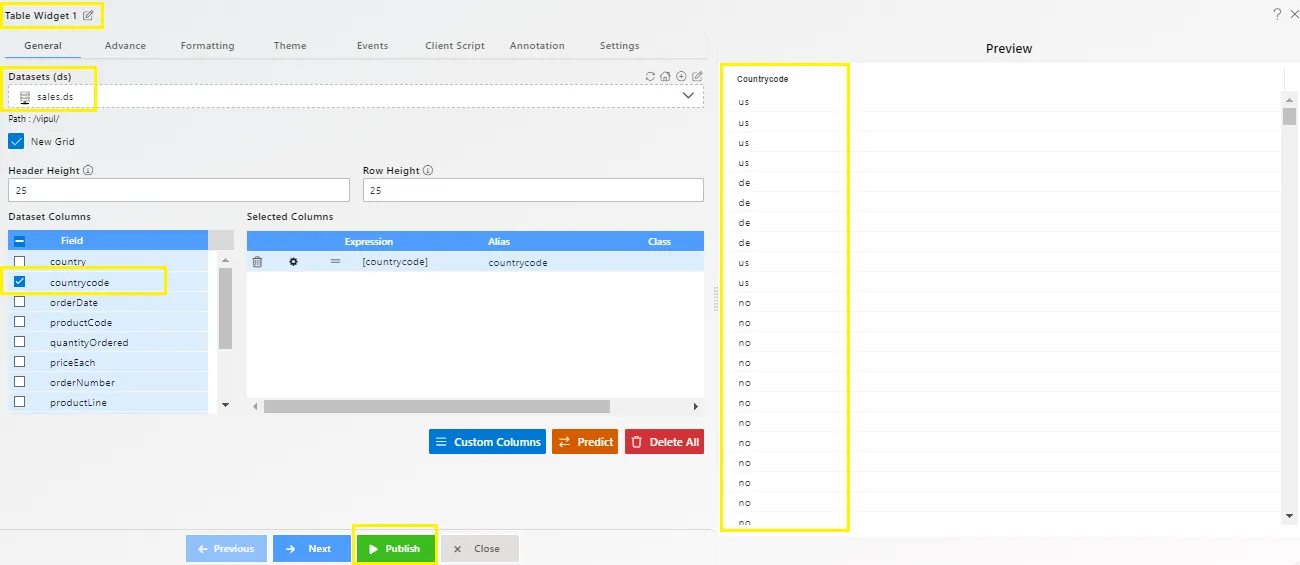Viewport: 1300px width, 565px height.
Task: Publish the table widget
Action: pyautogui.click(x=396, y=548)
